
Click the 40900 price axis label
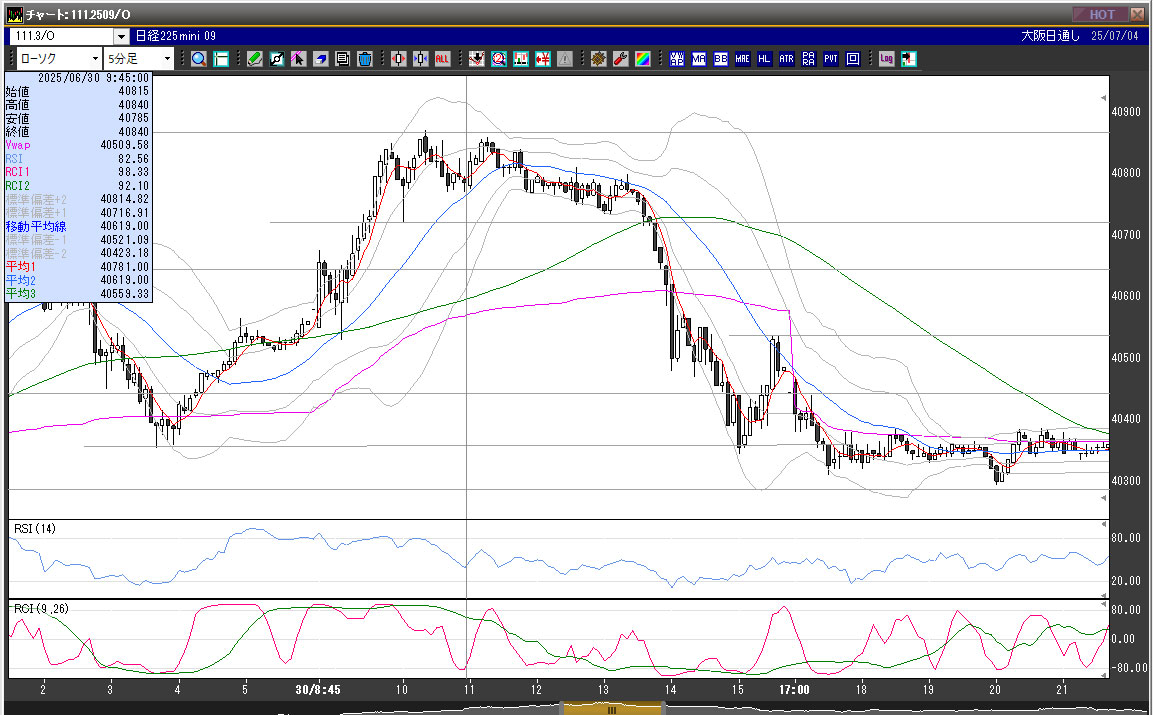[1127, 112]
